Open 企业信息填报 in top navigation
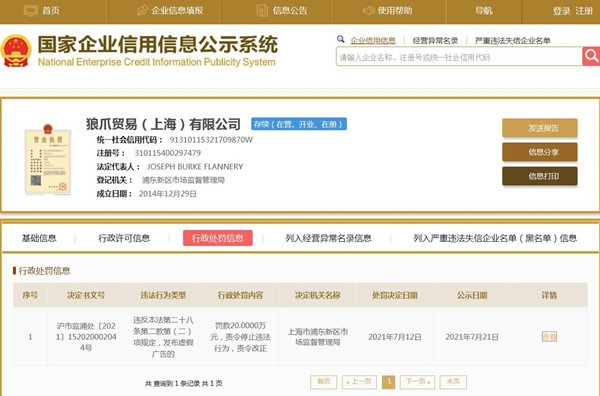 pyautogui.click(x=170, y=11)
